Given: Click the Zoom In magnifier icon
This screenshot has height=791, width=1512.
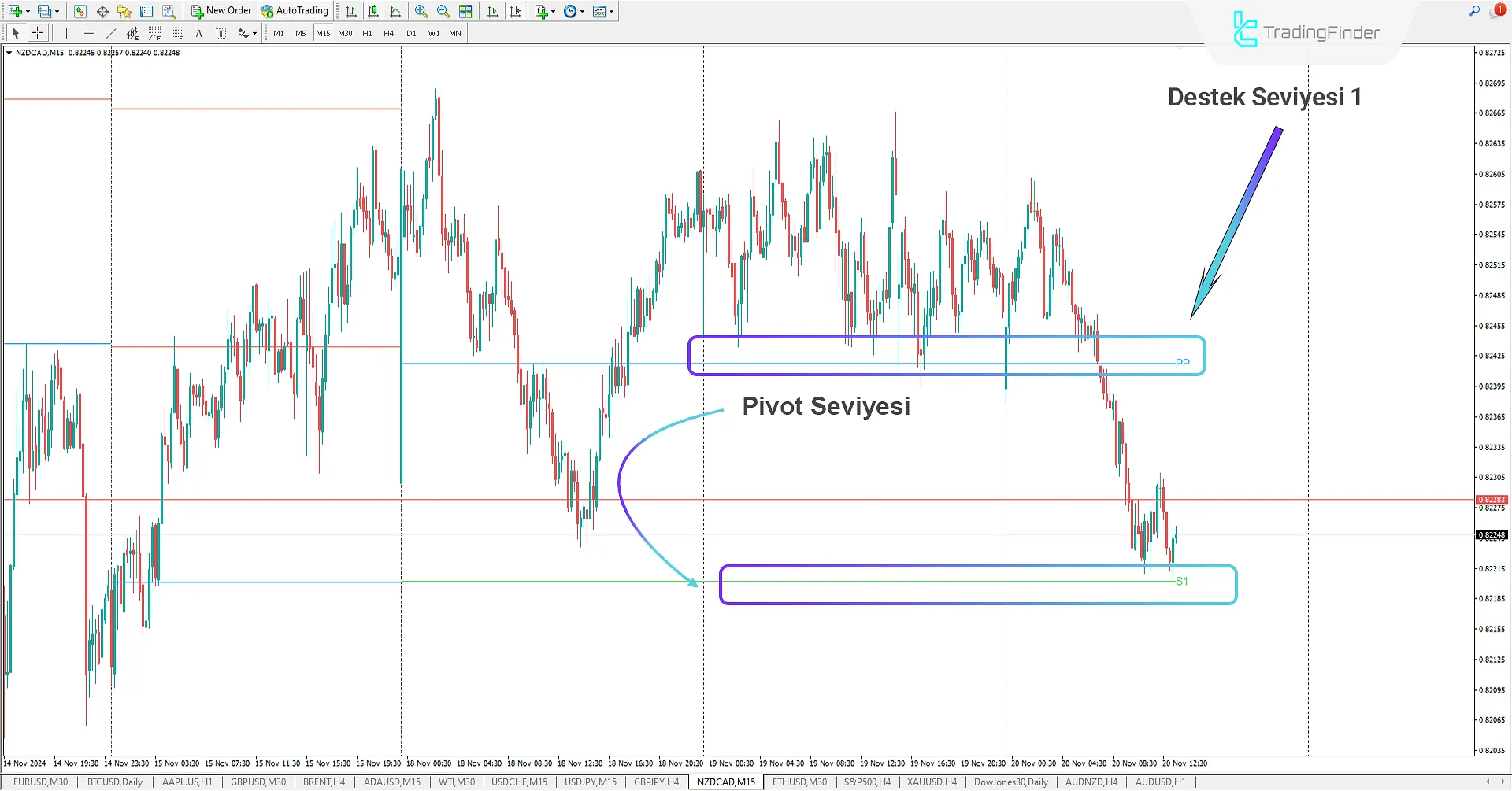Looking at the screenshot, I should tap(421, 11).
